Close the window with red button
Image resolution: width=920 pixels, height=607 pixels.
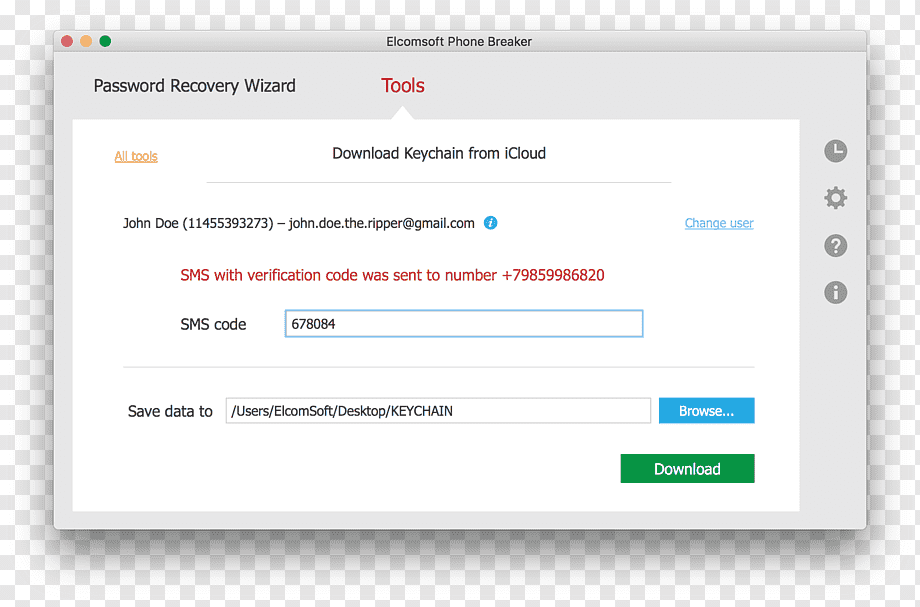[67, 41]
